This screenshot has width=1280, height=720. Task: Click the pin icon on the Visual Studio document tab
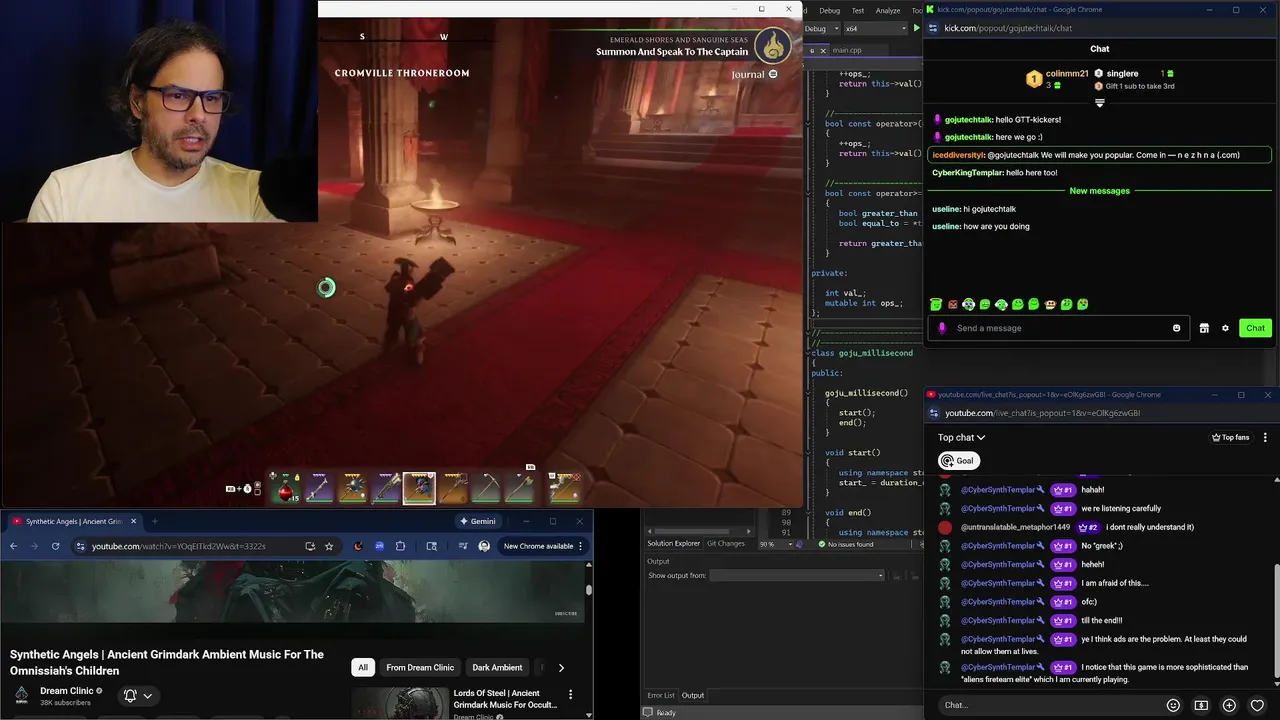click(811, 50)
